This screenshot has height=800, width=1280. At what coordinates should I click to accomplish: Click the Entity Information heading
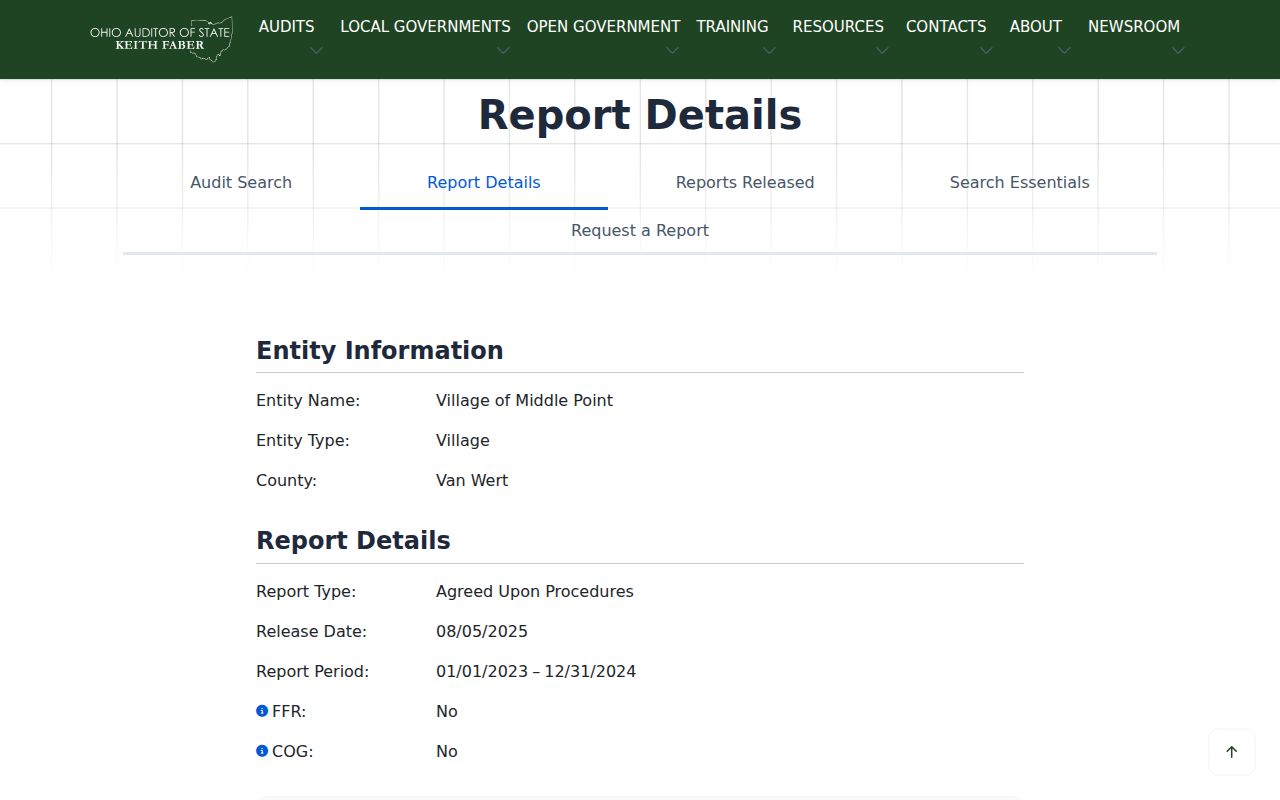pos(380,350)
